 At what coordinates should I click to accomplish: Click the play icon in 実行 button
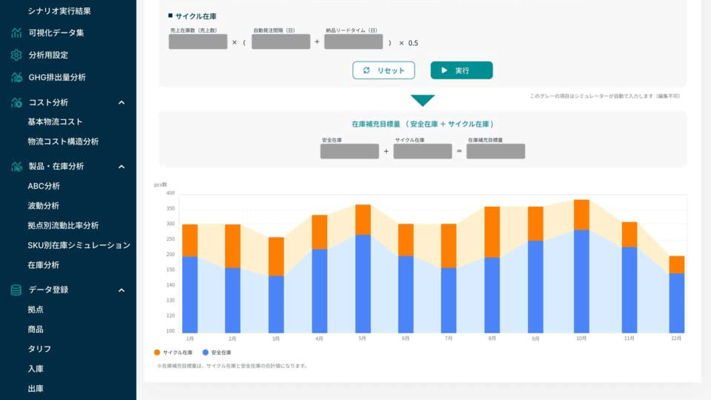coord(444,71)
